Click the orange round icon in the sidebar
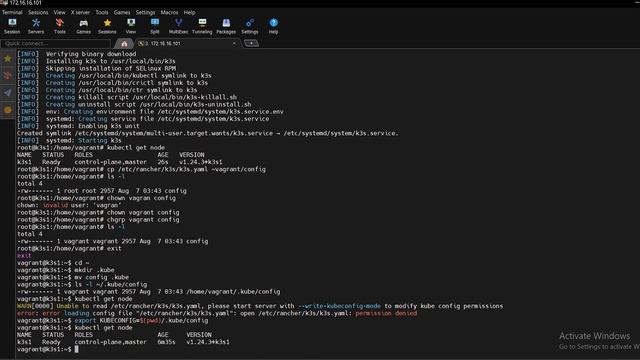 pyautogui.click(x=8, y=109)
